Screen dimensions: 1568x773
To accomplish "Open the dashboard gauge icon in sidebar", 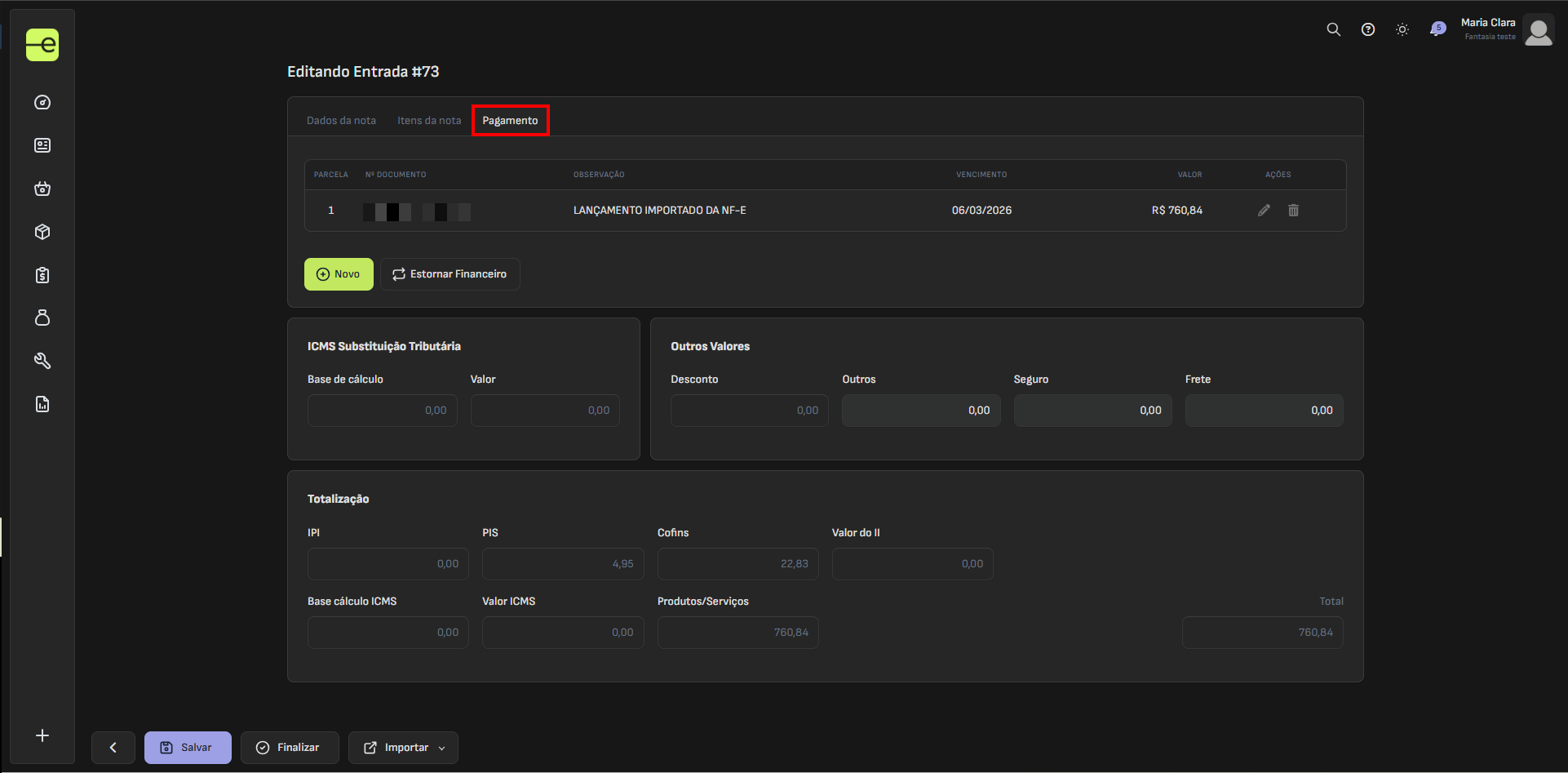I will pyautogui.click(x=42, y=102).
